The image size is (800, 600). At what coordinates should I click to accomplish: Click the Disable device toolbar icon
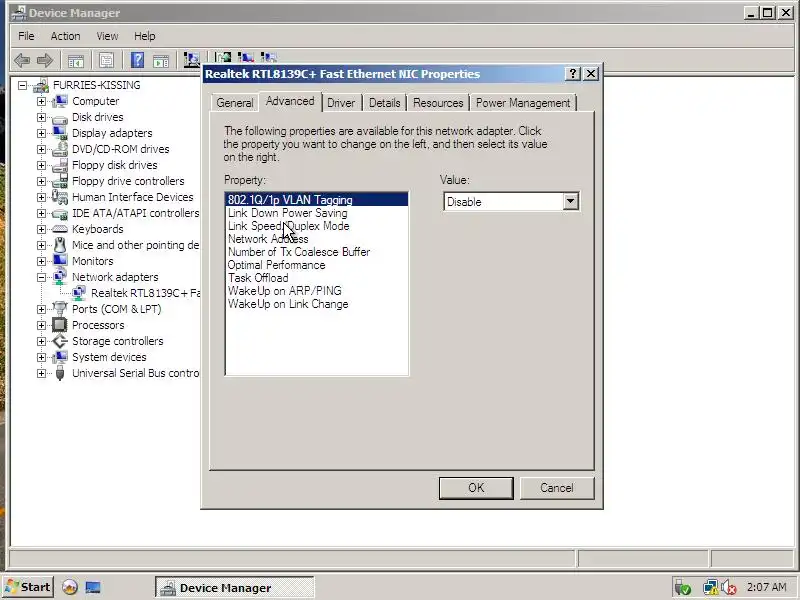pos(246,57)
